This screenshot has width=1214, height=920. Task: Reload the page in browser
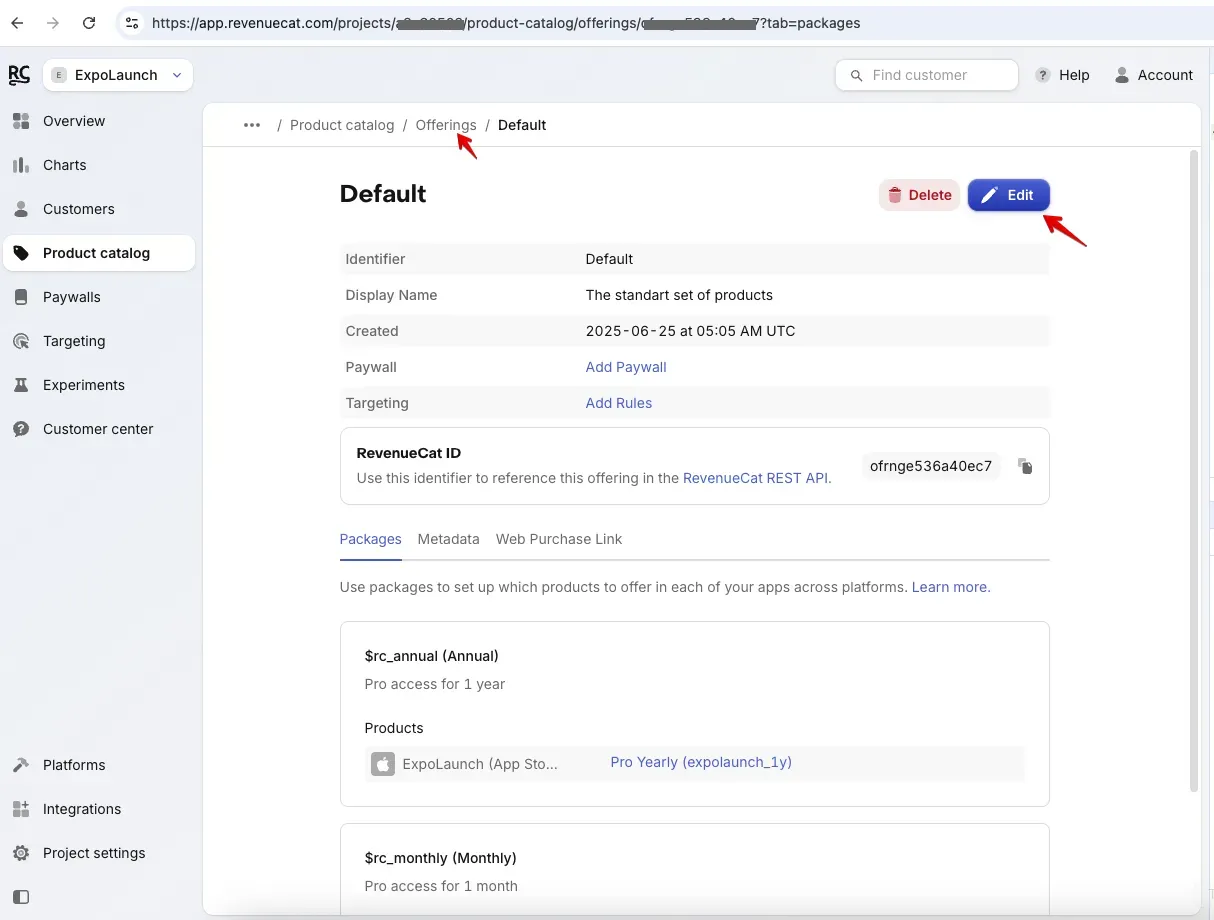pos(89,22)
